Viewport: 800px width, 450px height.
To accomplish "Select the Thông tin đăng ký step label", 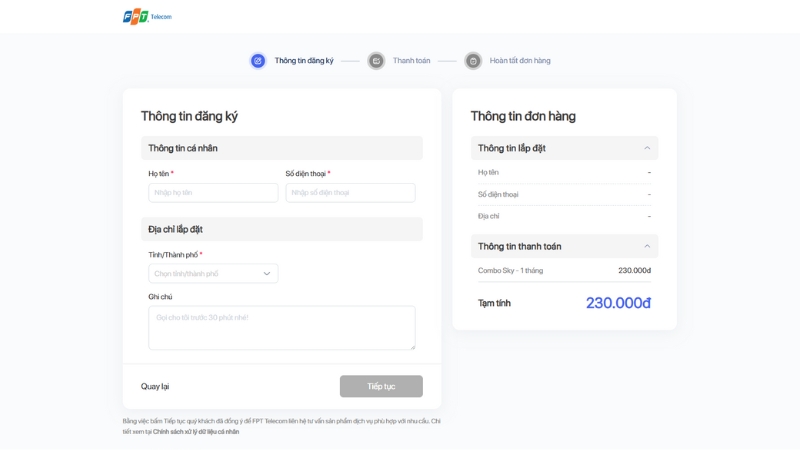I will click(304, 61).
